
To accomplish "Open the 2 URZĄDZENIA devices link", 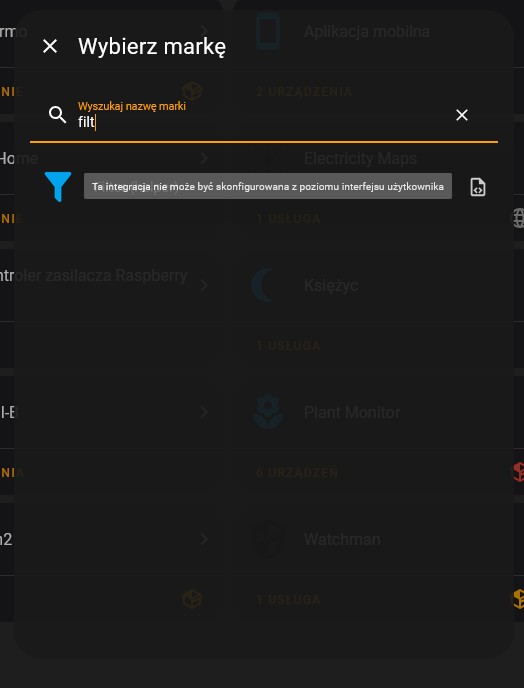I will 304,92.
